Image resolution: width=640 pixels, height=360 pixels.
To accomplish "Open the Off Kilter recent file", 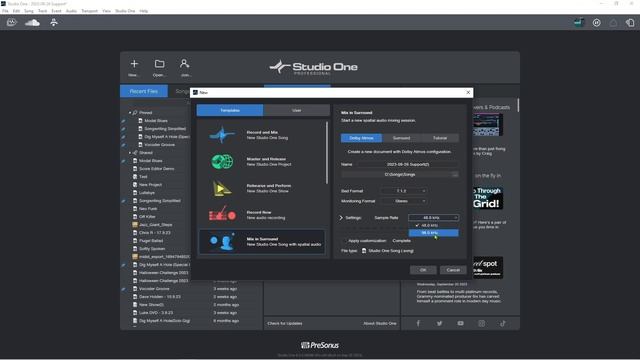I will point(147,217).
